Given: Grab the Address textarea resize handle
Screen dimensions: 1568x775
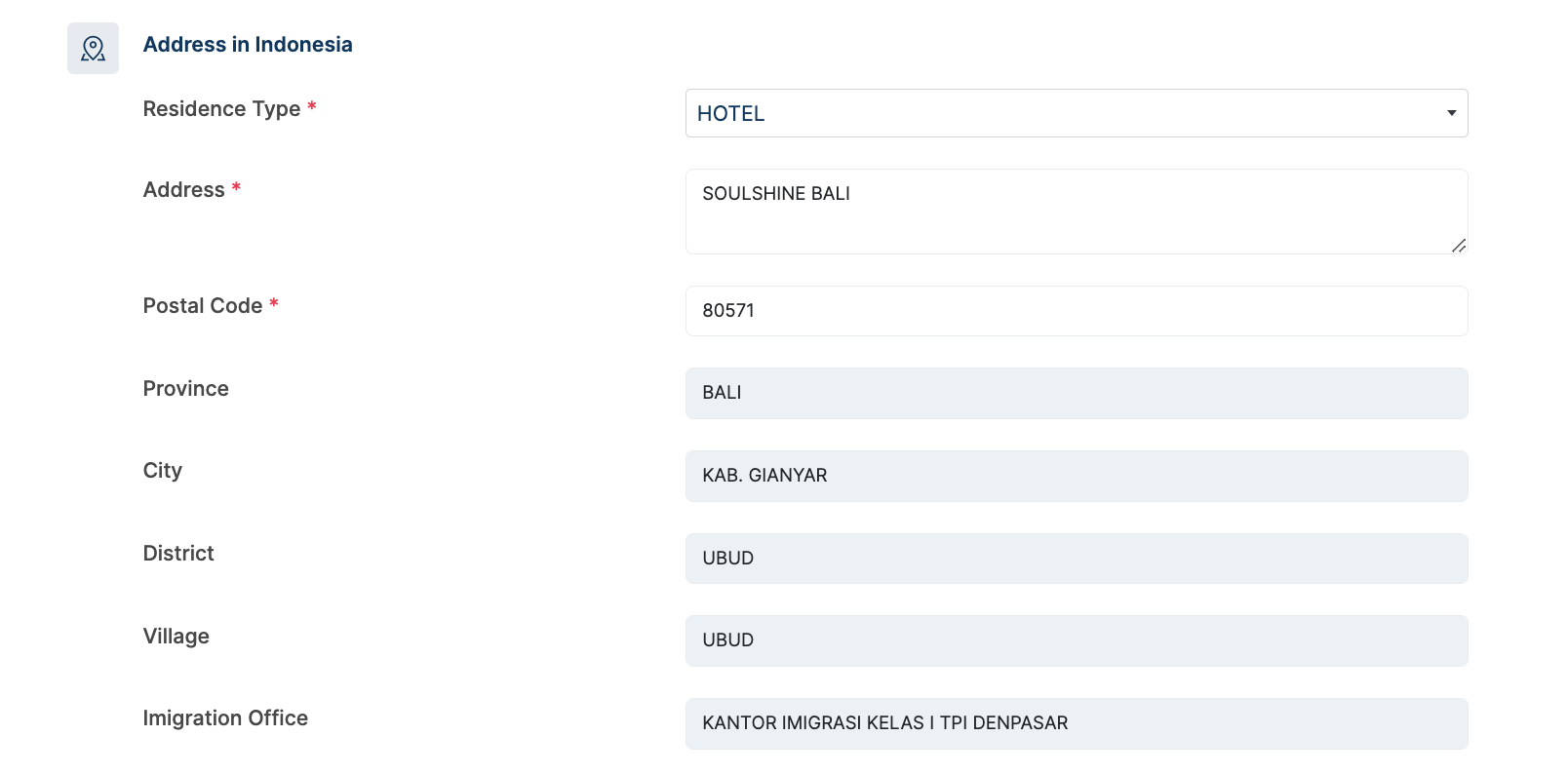Looking at the screenshot, I should (x=1459, y=246).
